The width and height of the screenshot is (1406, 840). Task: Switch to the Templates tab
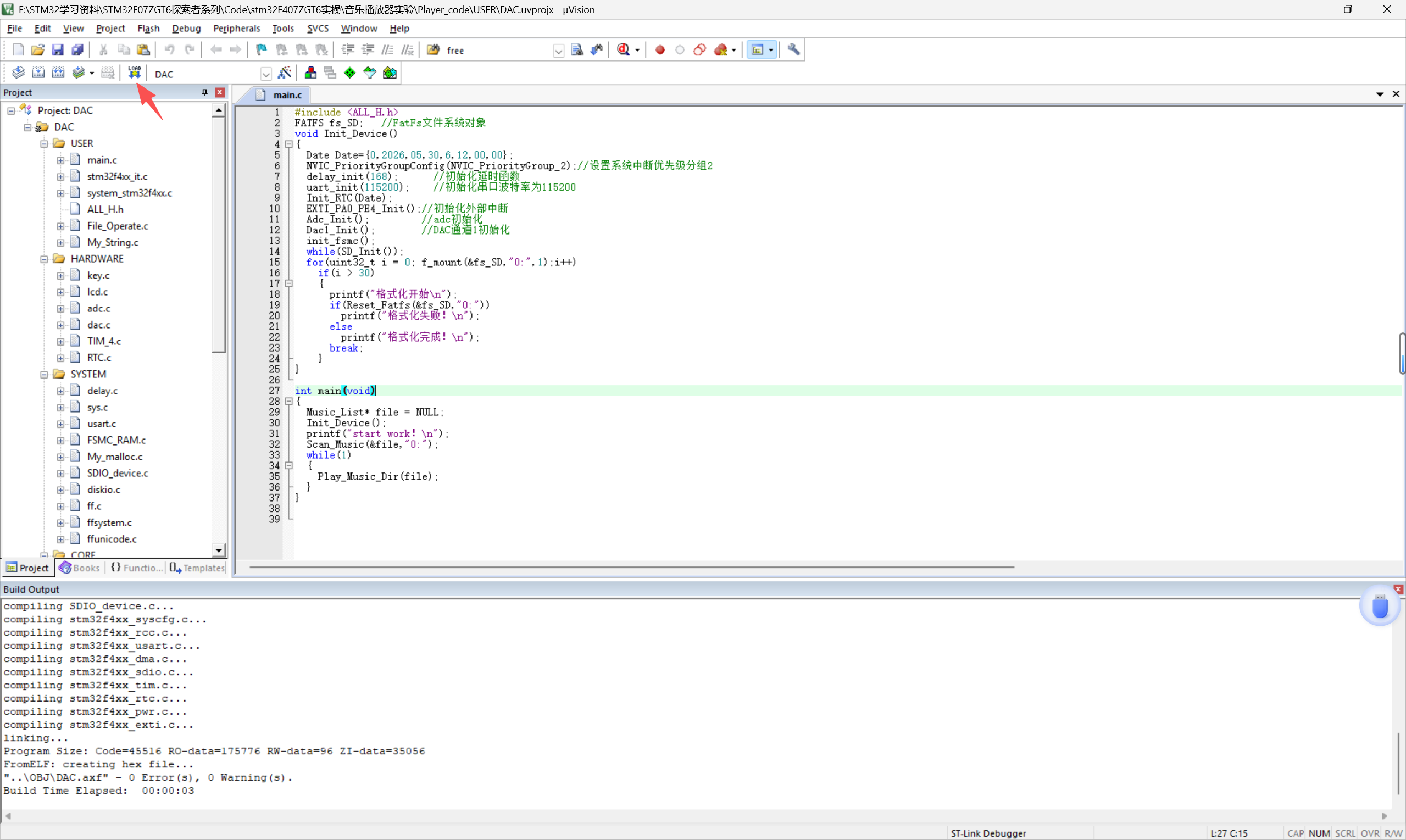click(x=197, y=568)
